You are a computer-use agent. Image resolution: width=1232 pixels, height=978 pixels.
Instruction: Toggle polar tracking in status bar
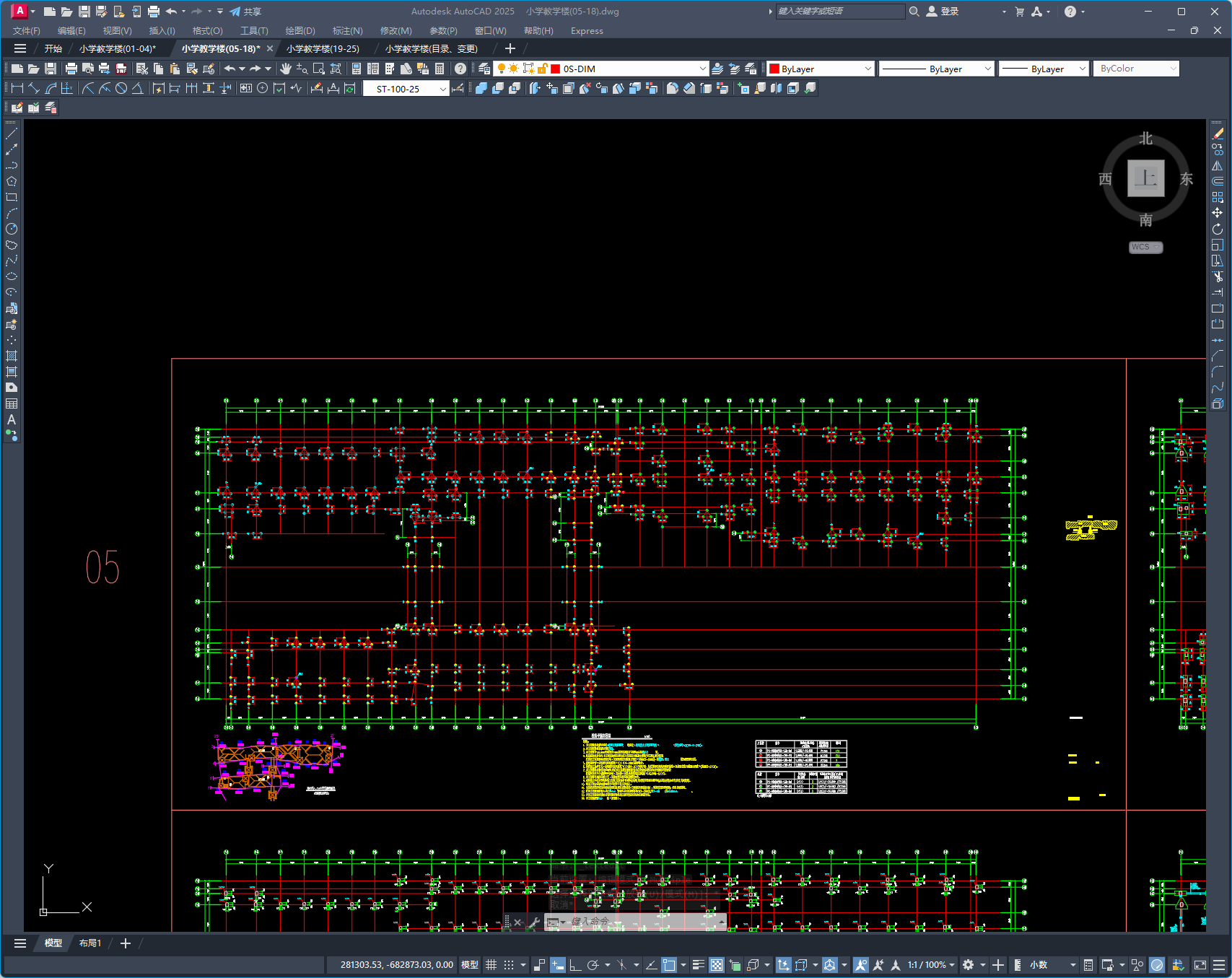point(593,964)
